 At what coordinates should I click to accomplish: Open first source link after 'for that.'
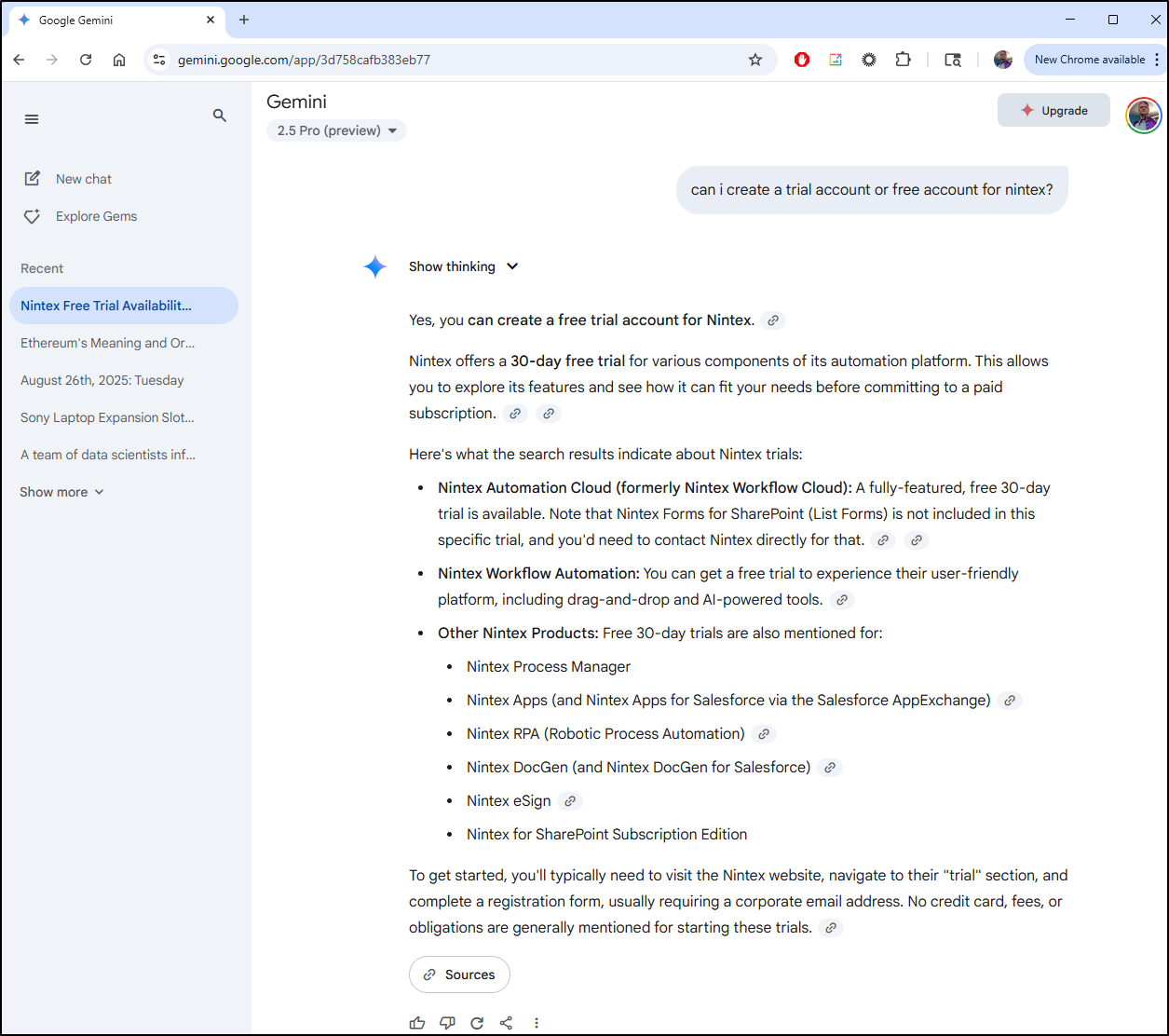click(883, 540)
